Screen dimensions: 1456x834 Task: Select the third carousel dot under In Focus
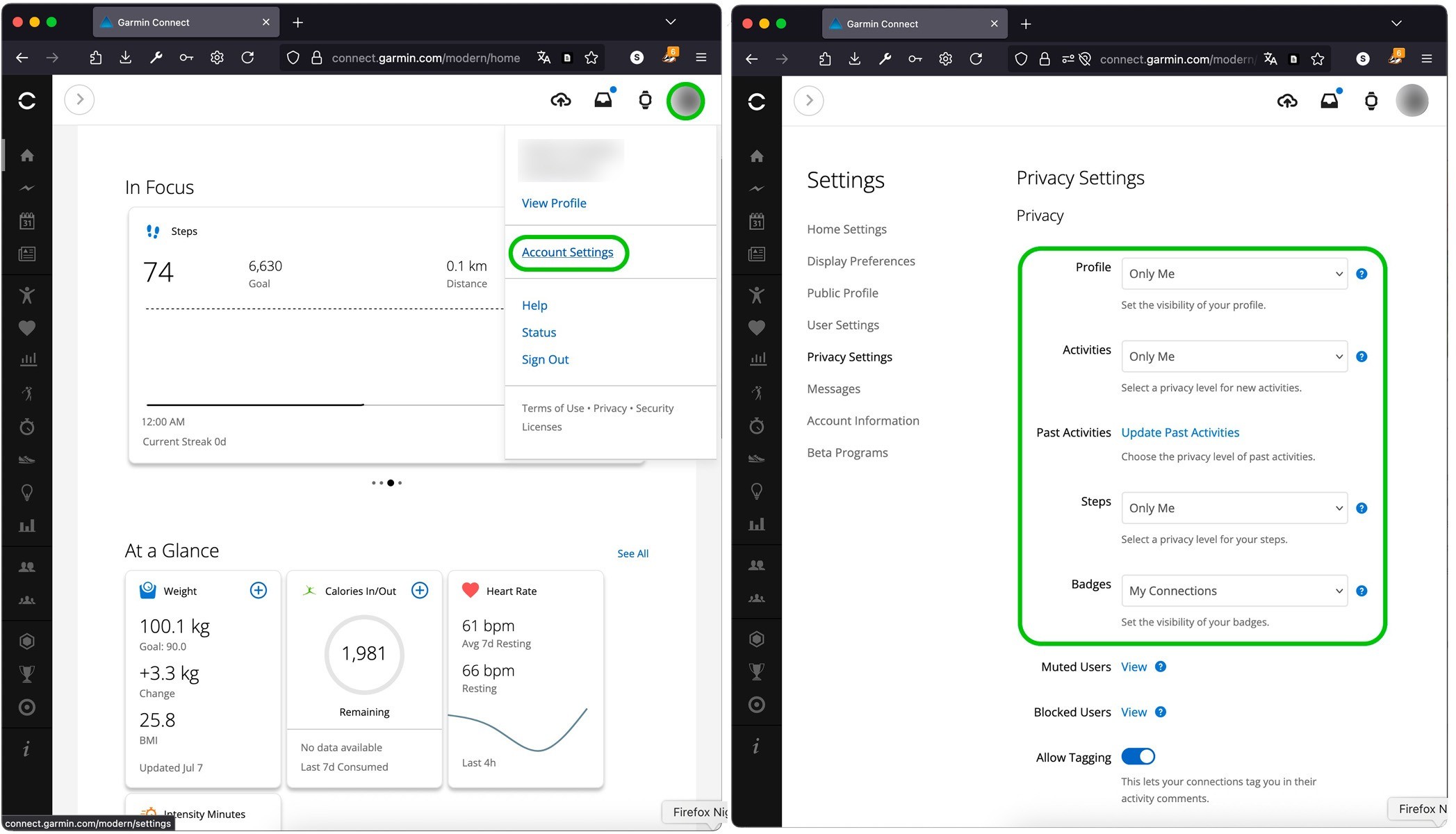tap(390, 482)
